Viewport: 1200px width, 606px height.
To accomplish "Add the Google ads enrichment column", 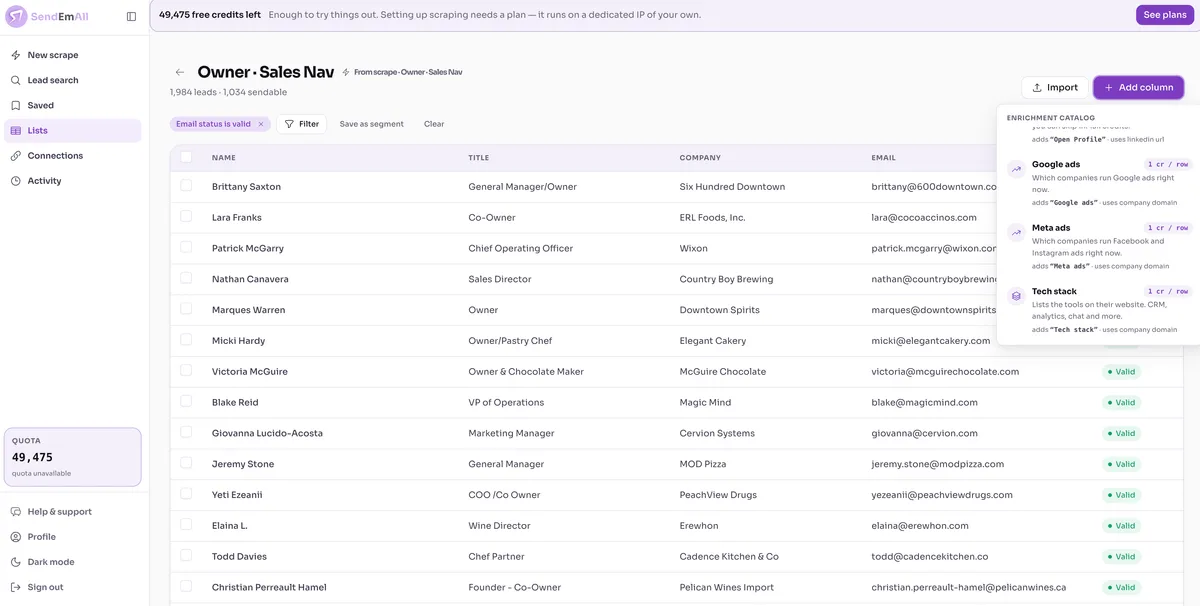I will click(x=1098, y=182).
